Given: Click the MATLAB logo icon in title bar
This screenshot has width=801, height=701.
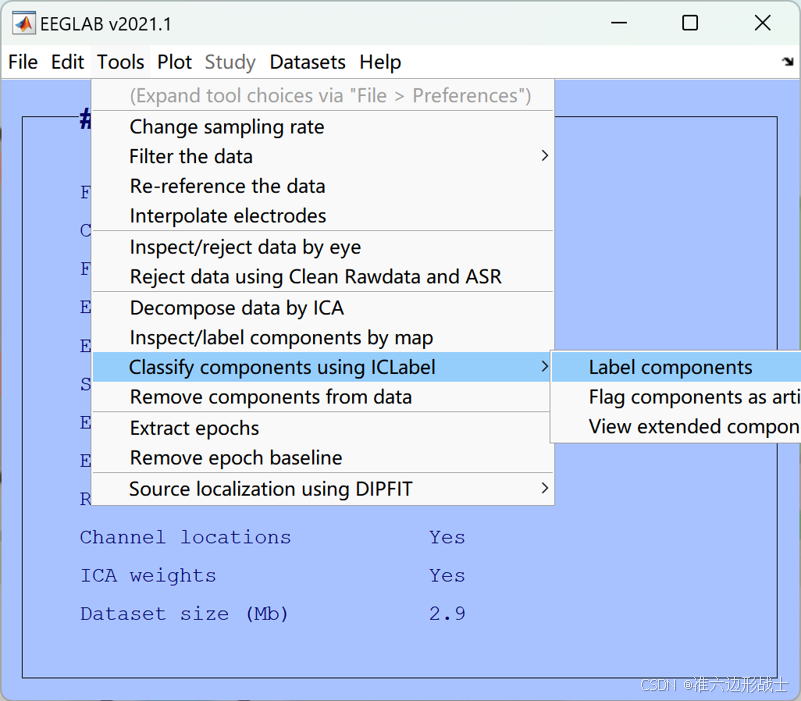Looking at the screenshot, I should pyautogui.click(x=23, y=24).
